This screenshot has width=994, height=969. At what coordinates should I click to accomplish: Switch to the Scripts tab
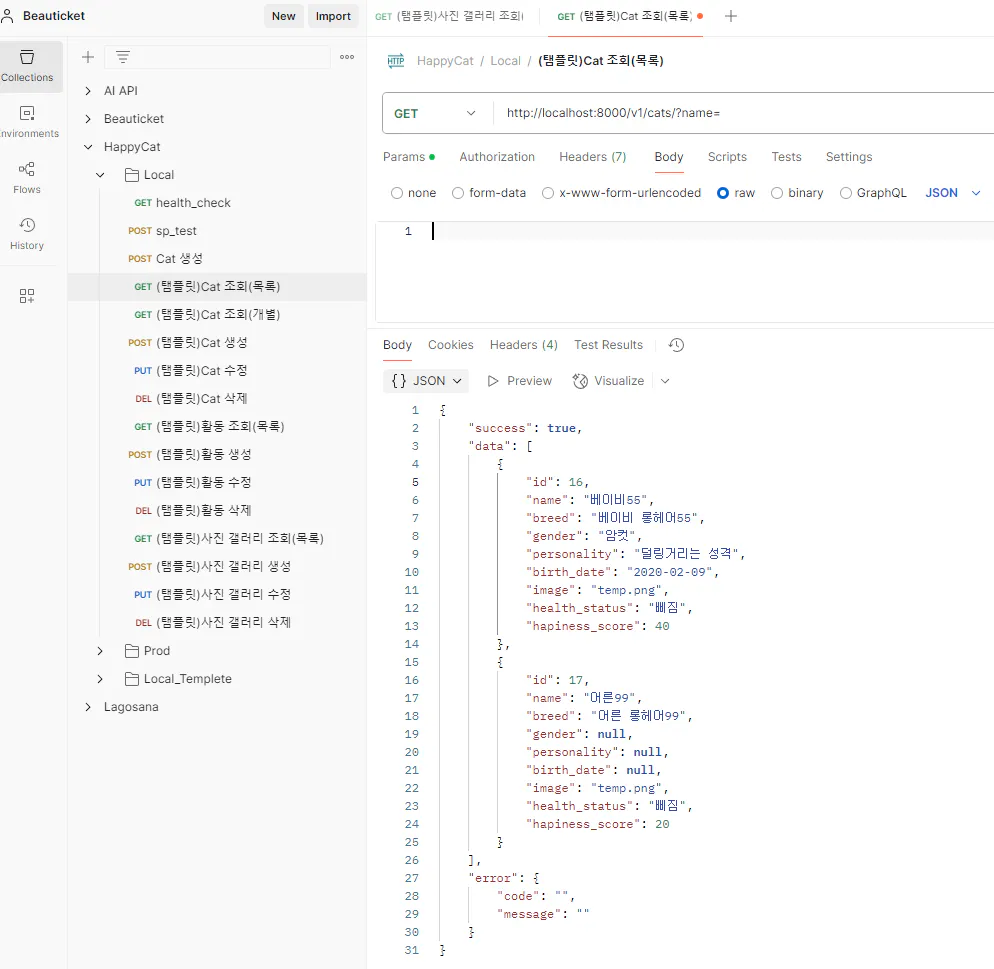(727, 157)
